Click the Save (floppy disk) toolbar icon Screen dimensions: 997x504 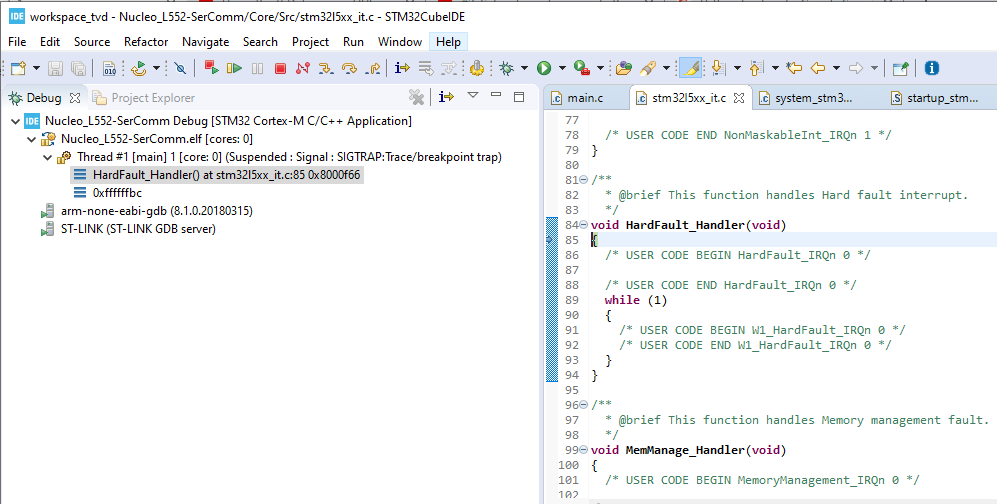tap(56, 68)
